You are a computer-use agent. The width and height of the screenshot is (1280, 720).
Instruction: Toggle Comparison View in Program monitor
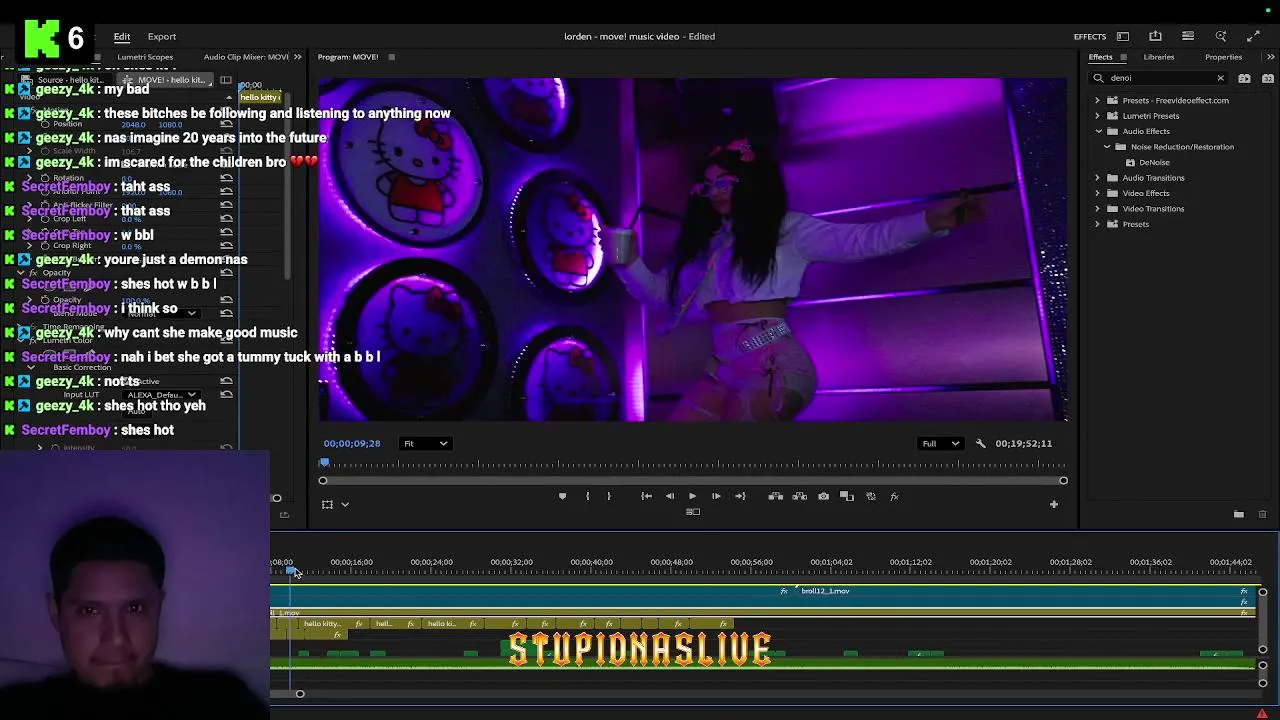click(x=847, y=496)
